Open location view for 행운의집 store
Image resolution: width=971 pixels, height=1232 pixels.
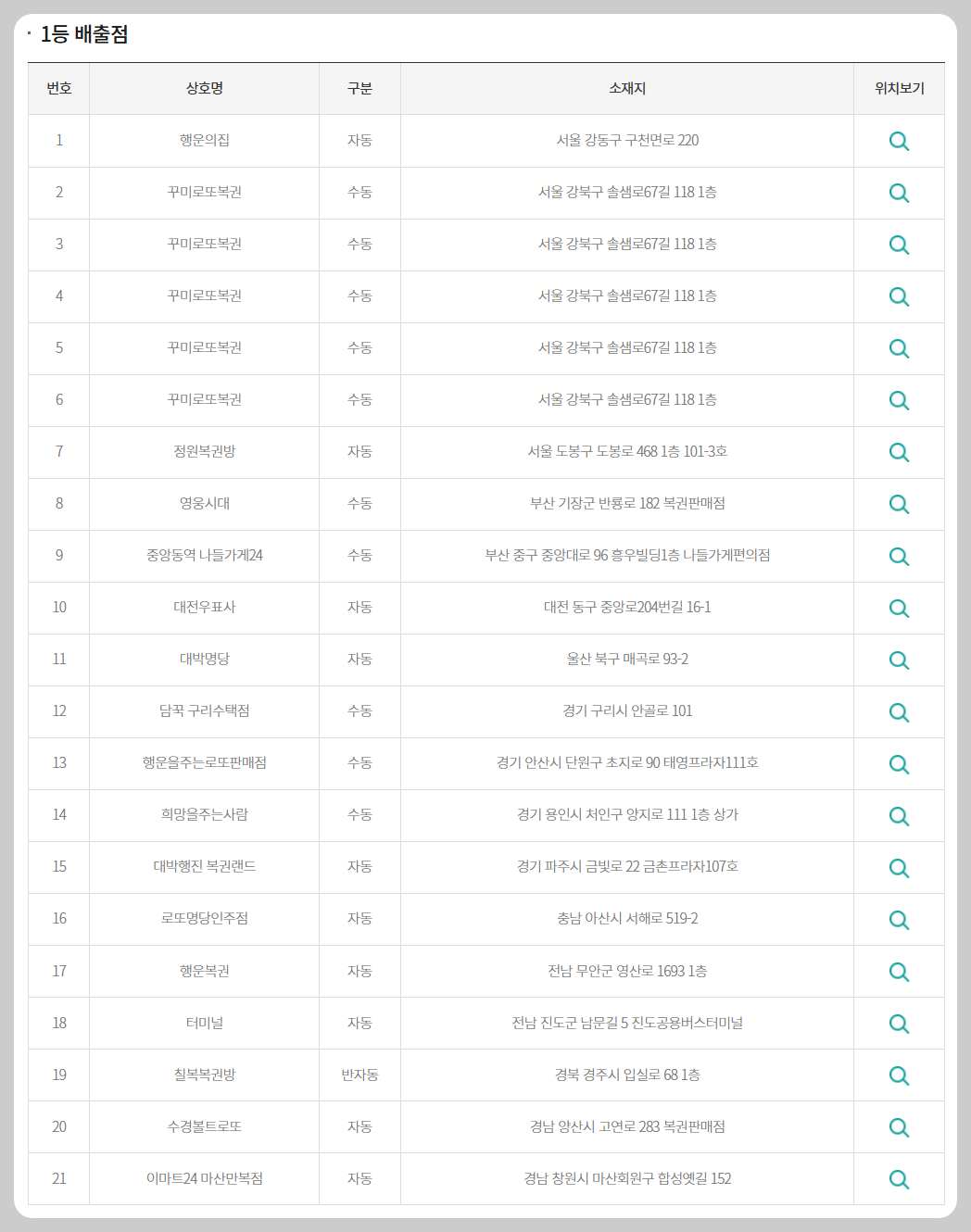(x=898, y=141)
